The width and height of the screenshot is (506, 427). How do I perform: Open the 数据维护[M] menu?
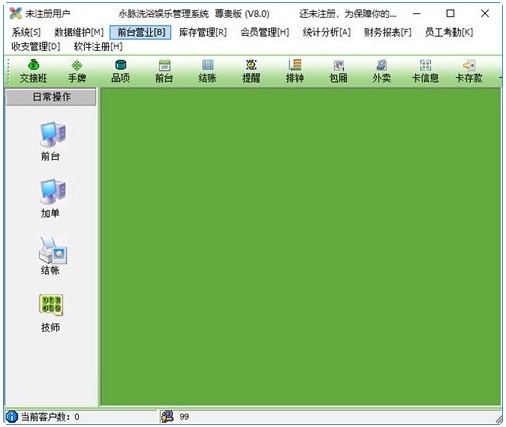pyautogui.click(x=79, y=32)
